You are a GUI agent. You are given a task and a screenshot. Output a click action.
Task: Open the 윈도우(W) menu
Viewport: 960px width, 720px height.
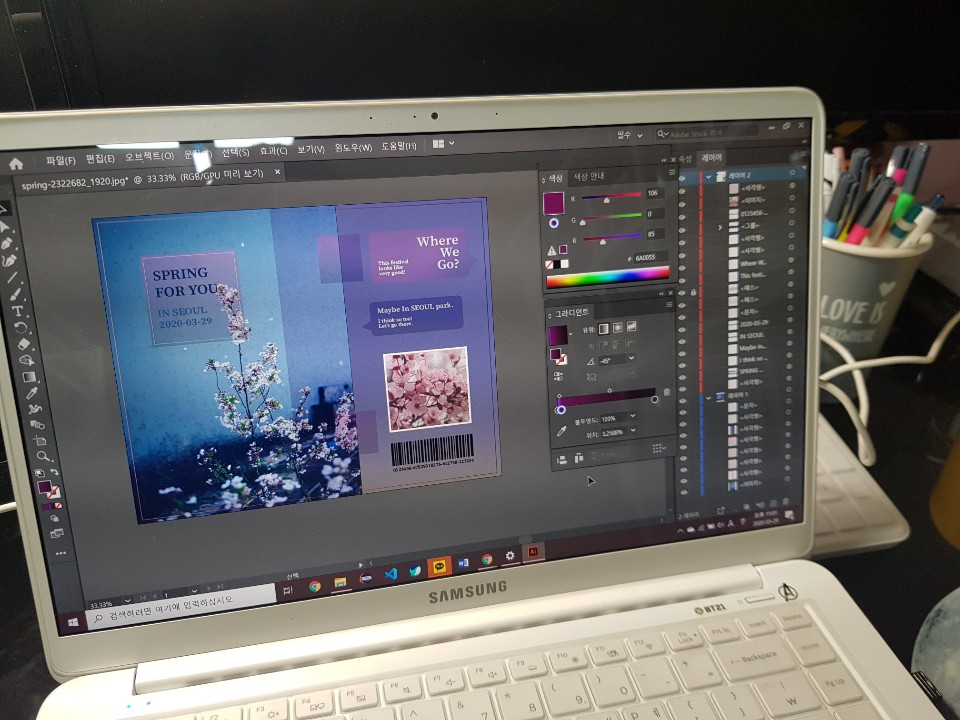click(x=353, y=148)
